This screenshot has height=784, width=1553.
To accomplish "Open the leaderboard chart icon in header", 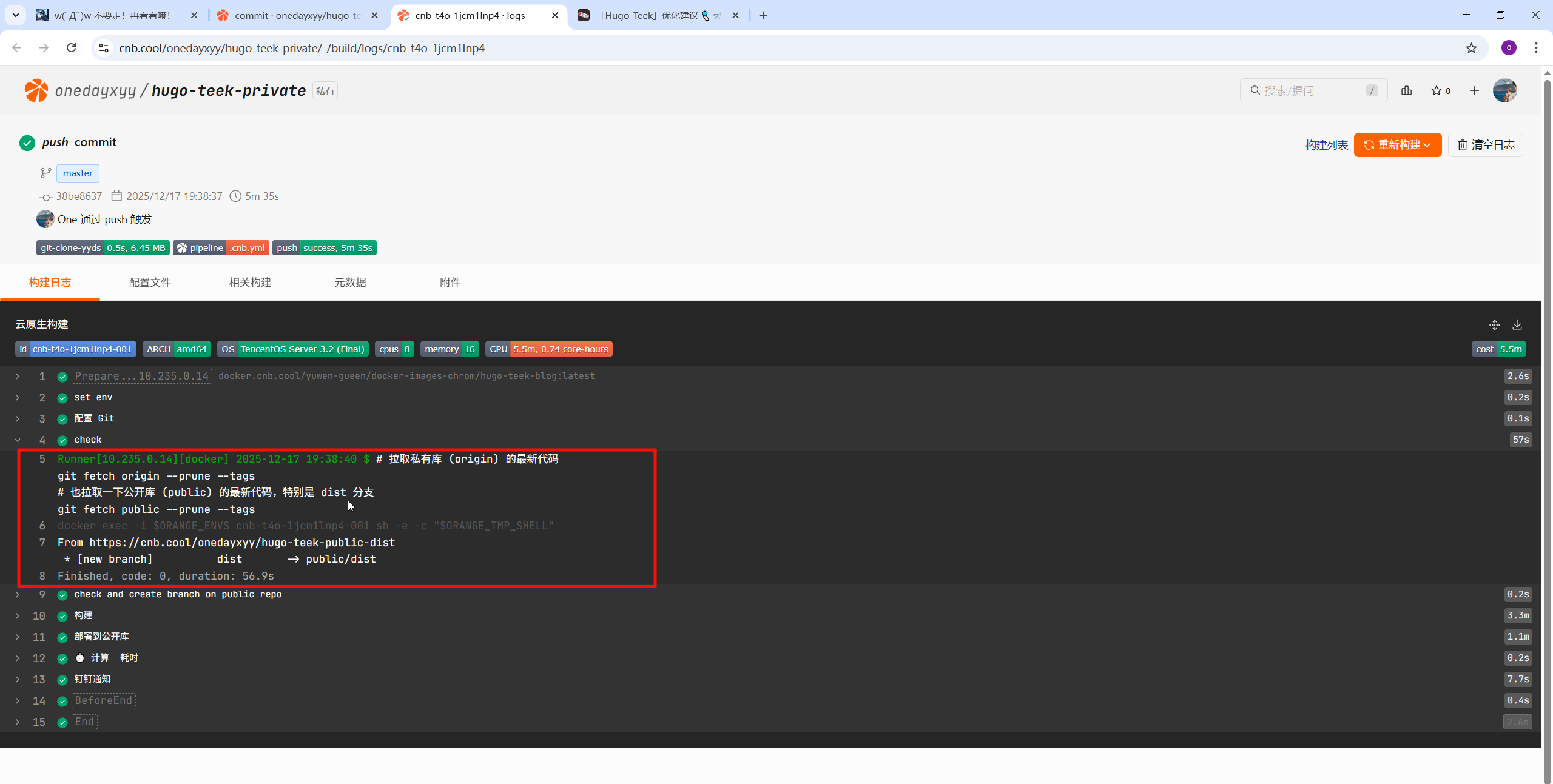I will (x=1406, y=90).
